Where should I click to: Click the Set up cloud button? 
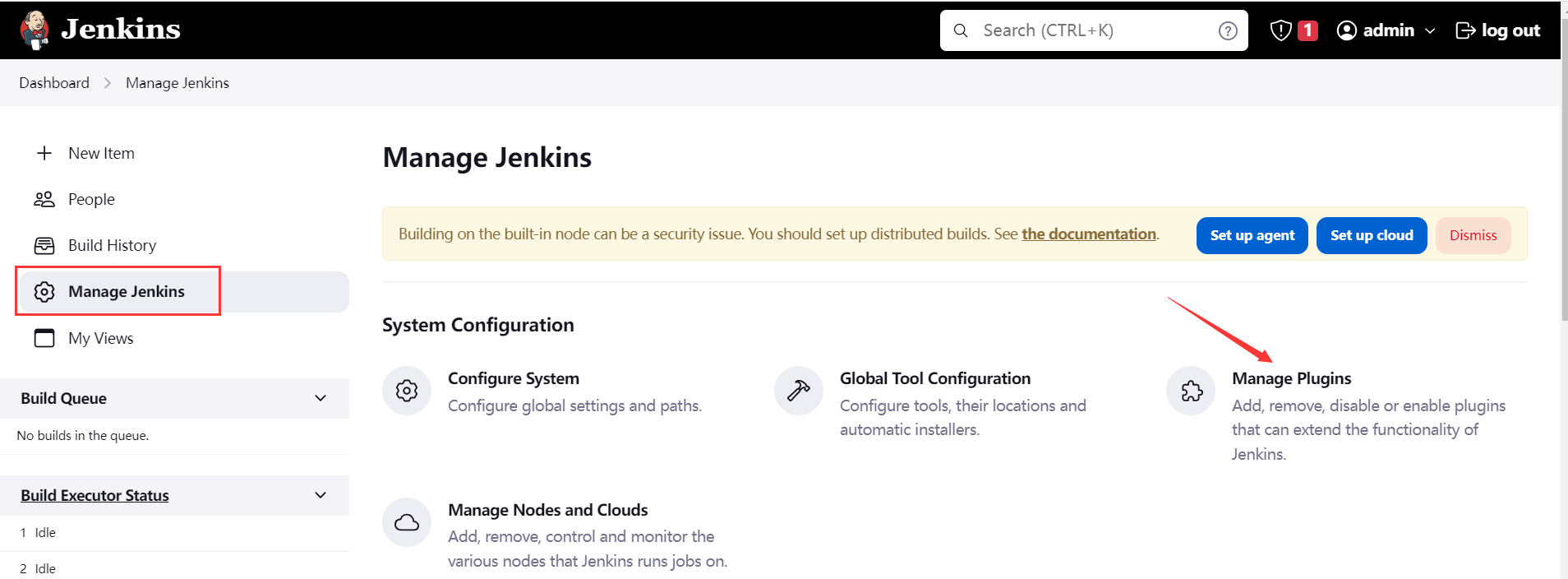point(1372,235)
